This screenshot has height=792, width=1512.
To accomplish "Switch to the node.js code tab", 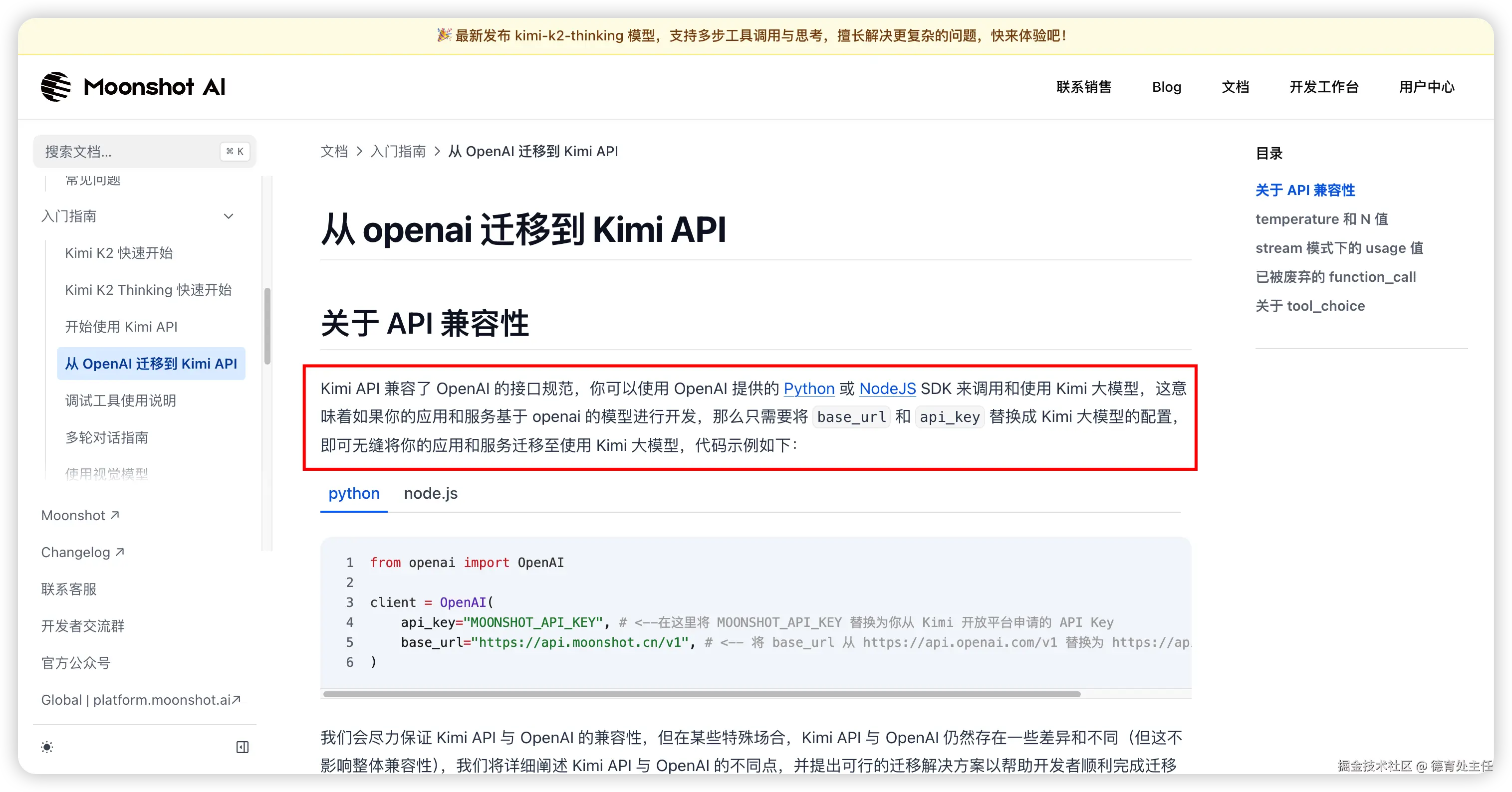I will click(430, 493).
